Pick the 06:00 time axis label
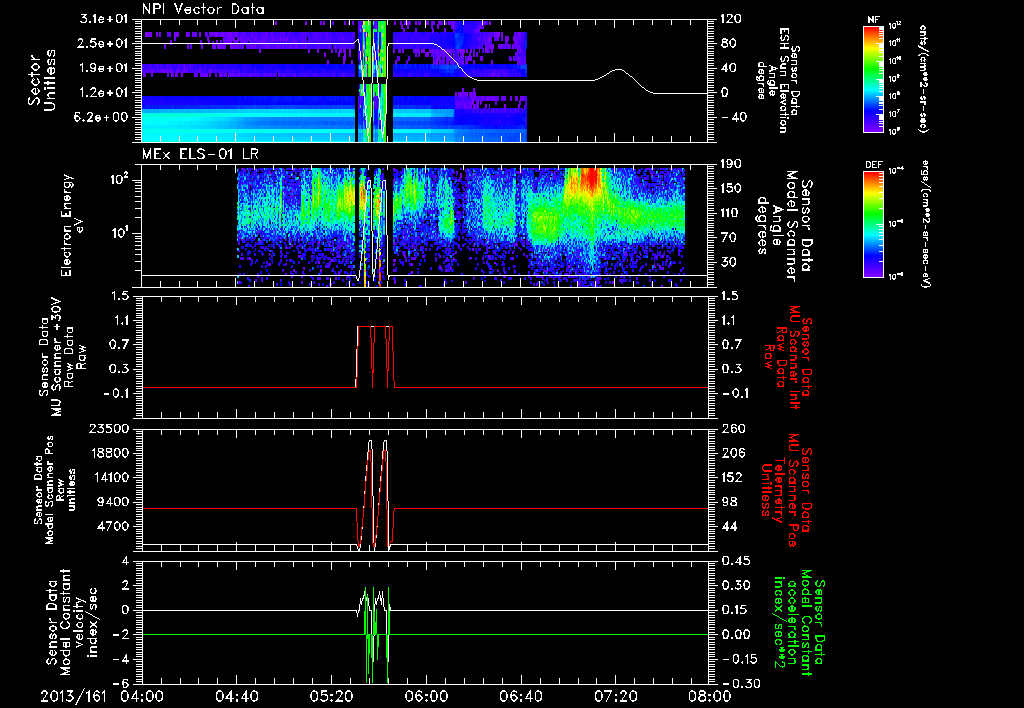The width and height of the screenshot is (1024, 708). pyautogui.click(x=426, y=695)
